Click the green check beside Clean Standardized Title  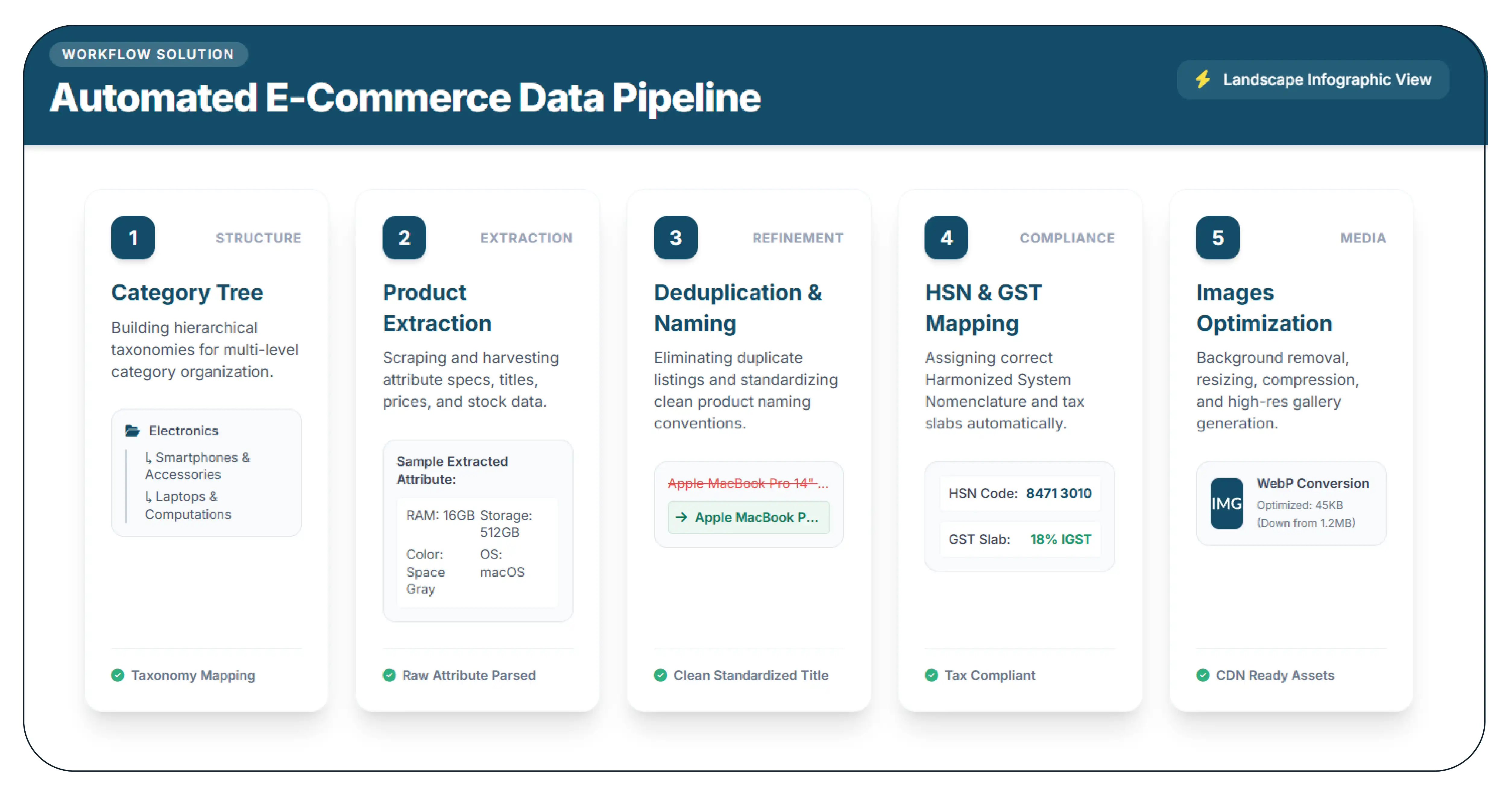[x=660, y=675]
